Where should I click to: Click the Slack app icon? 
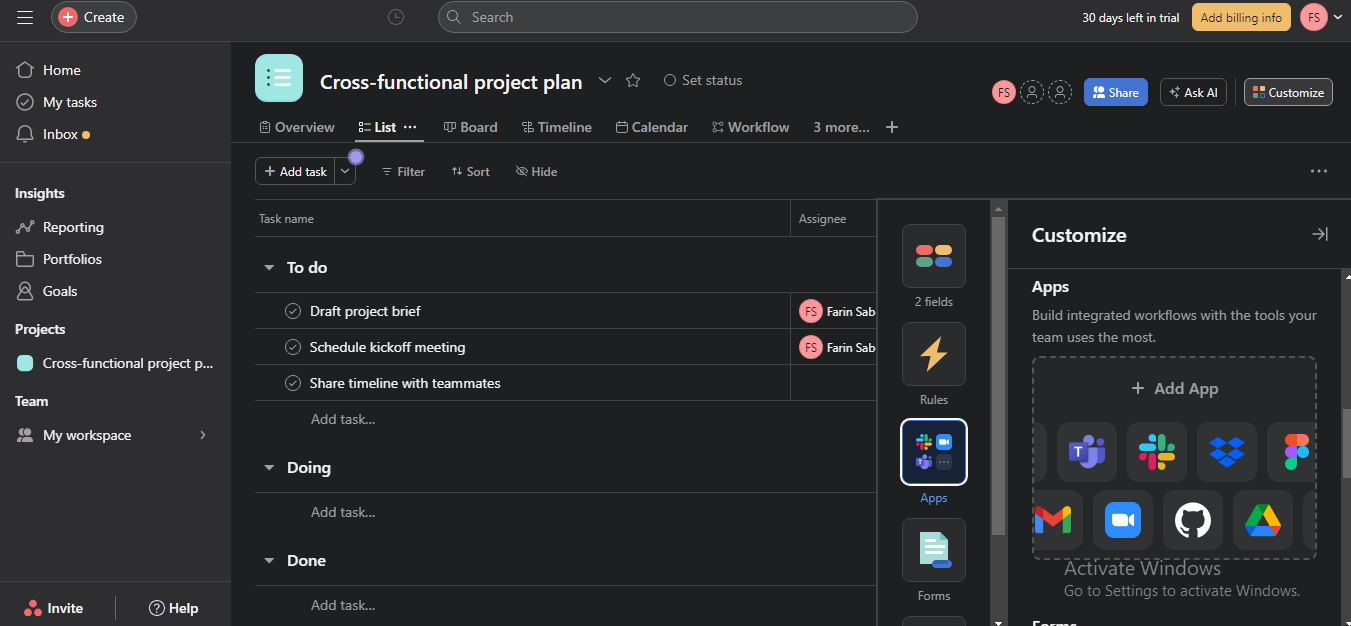(1156, 452)
